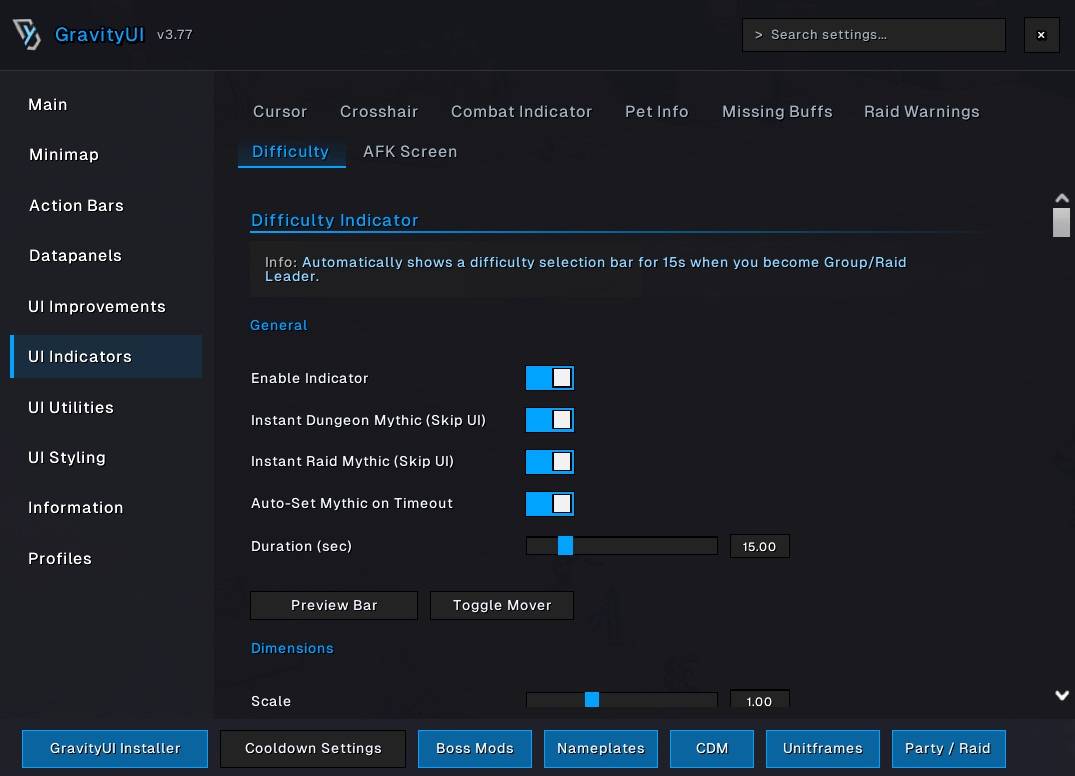Open Cooldown Settings
The width and height of the screenshot is (1075, 776).
313,749
